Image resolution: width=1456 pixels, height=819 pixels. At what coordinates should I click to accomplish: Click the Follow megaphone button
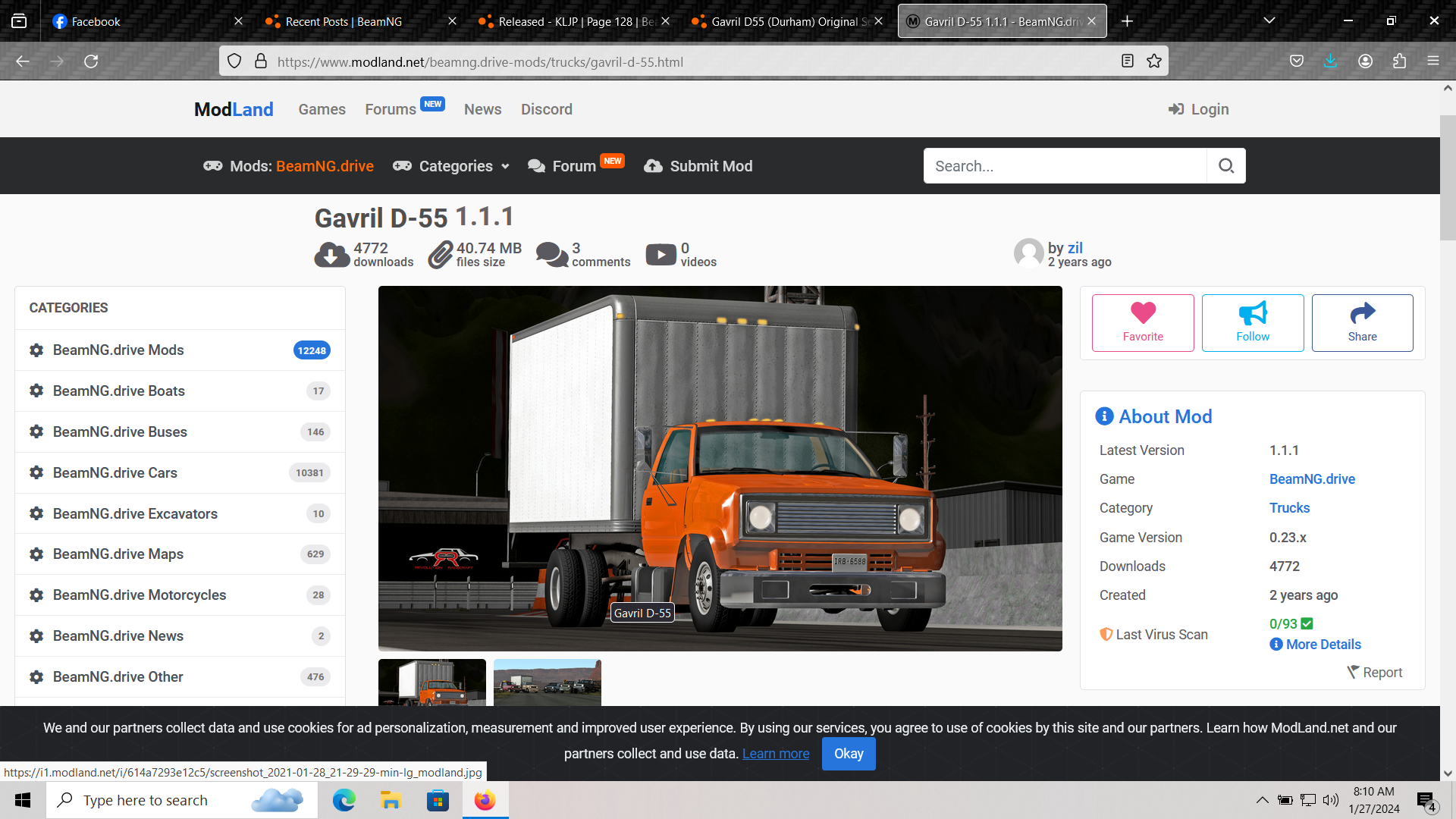point(1253,323)
